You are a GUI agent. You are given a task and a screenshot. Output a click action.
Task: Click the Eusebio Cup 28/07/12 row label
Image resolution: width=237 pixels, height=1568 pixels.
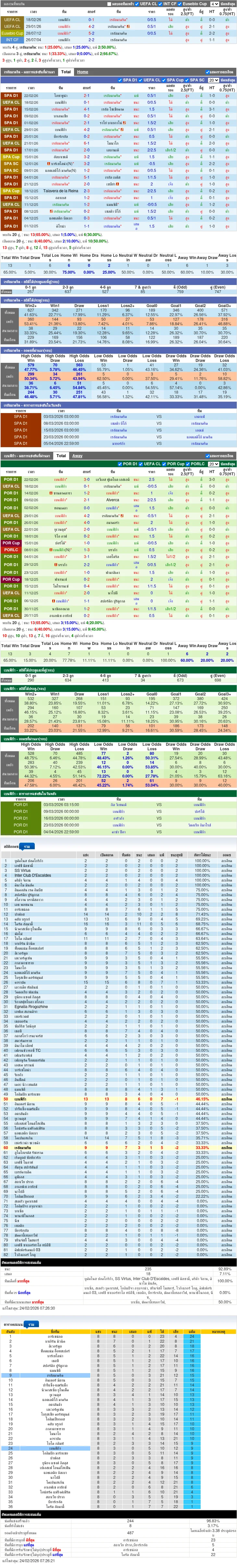pyautogui.click(x=12, y=33)
